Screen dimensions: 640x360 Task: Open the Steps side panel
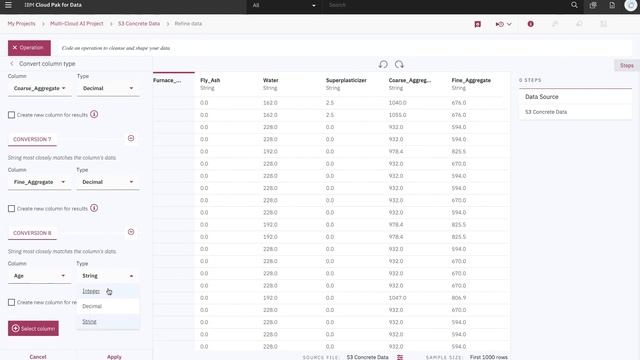pyautogui.click(x=627, y=65)
